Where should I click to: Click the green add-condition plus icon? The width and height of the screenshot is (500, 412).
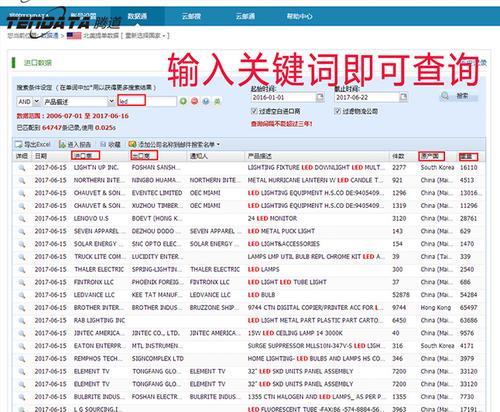(183, 101)
